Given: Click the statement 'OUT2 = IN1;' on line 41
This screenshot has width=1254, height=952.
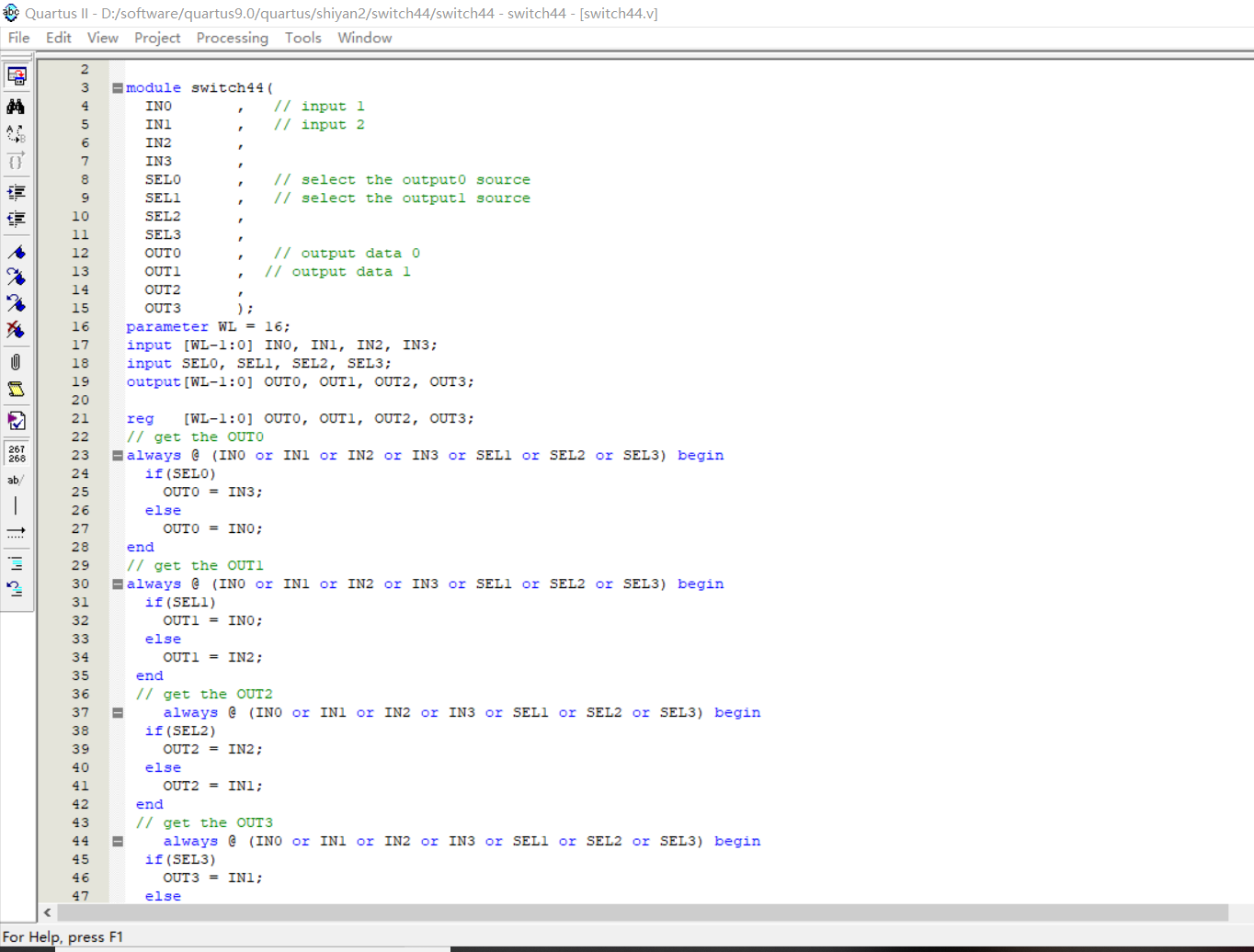Looking at the screenshot, I should (x=212, y=786).
